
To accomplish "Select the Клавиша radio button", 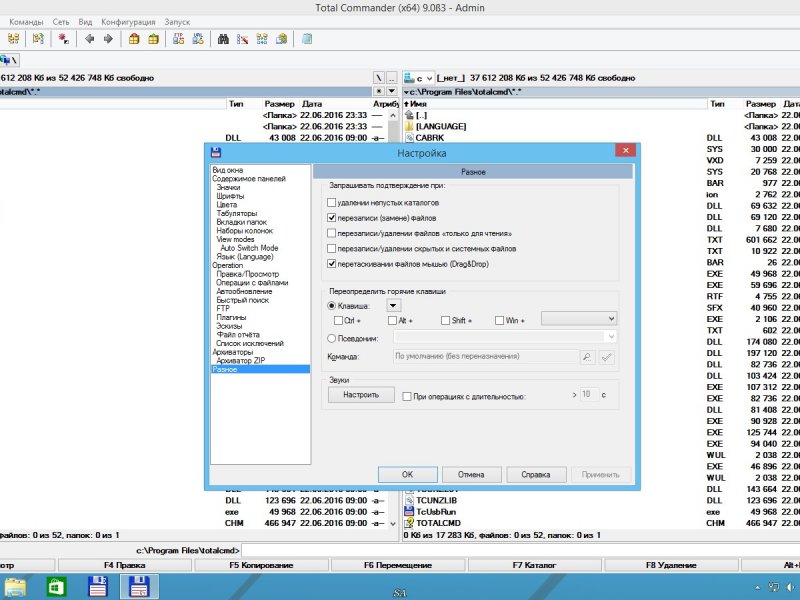I will click(332, 306).
